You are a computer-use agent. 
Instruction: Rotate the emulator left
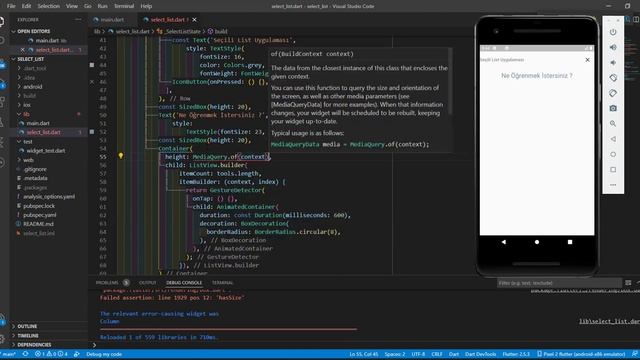[613, 78]
